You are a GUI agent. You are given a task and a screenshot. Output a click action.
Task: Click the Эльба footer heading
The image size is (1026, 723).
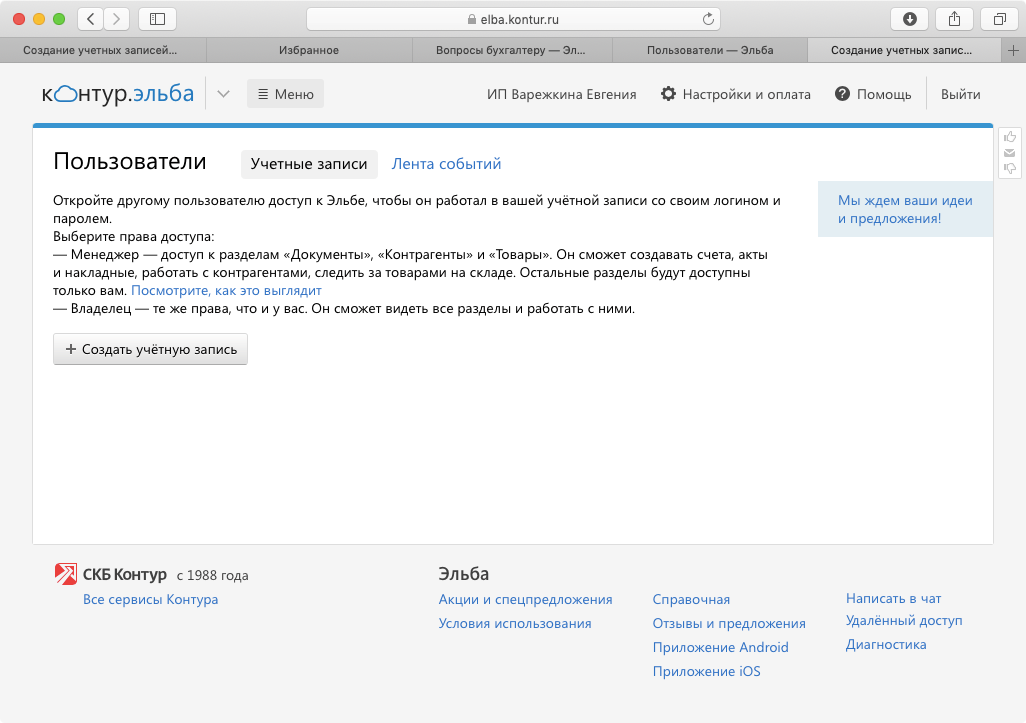(463, 574)
